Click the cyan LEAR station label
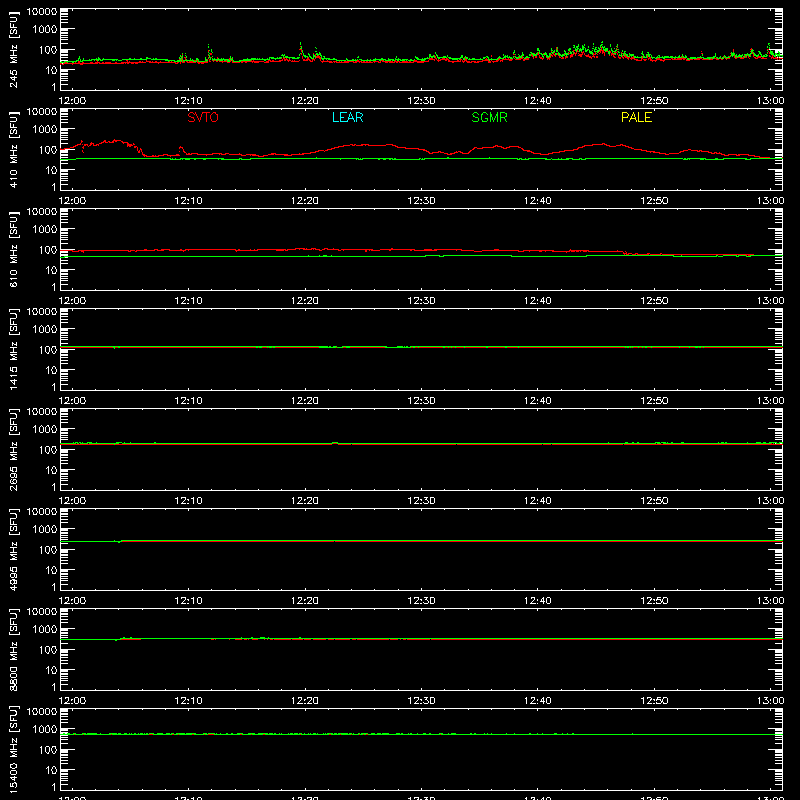800x800 pixels. point(347,117)
